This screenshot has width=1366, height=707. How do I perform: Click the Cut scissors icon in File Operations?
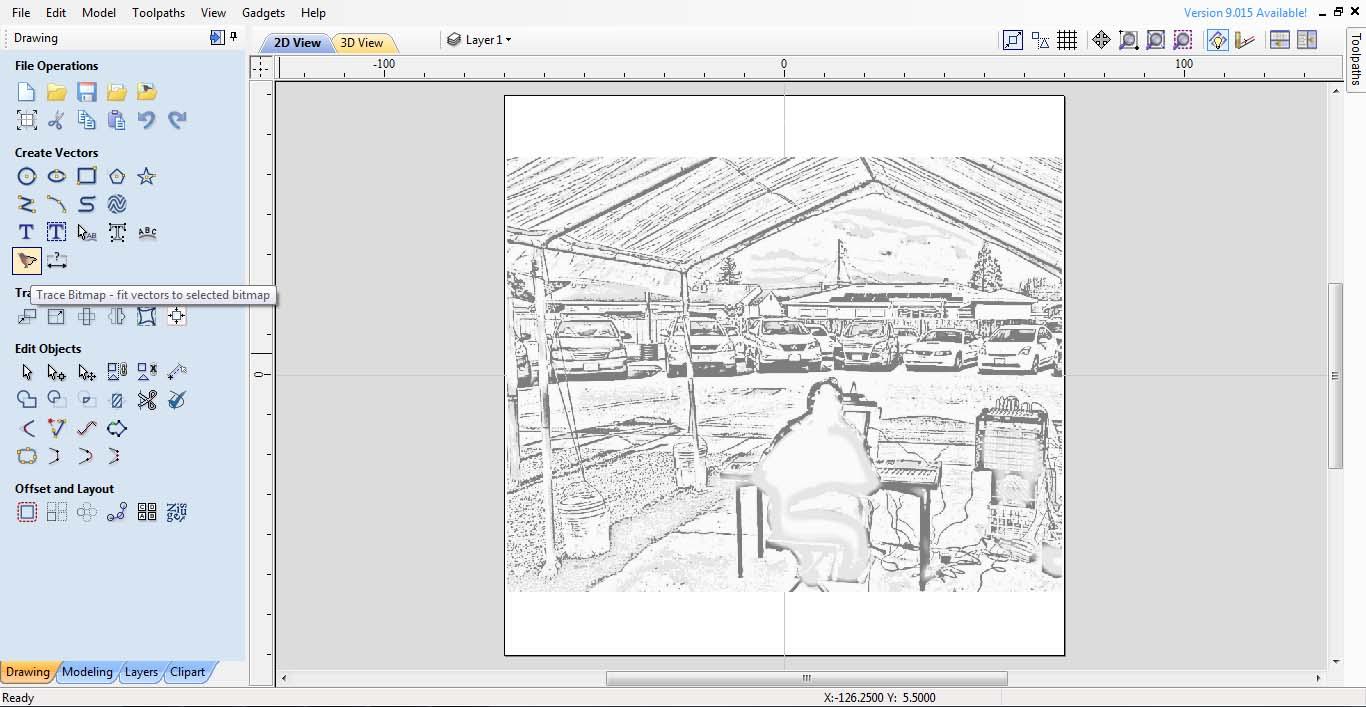tap(57, 120)
